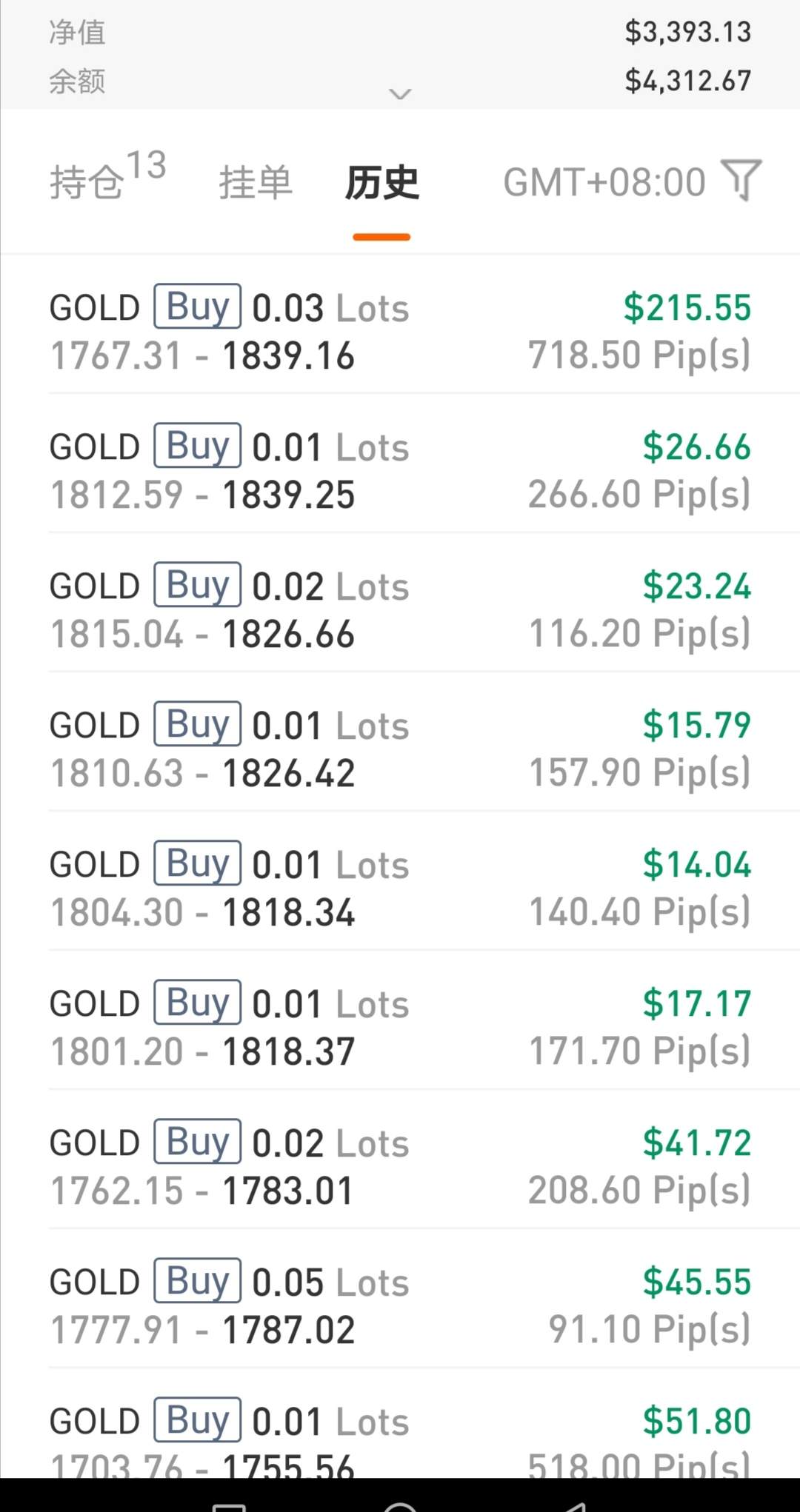Switch to the 挂单 pending orders tab

tap(256, 182)
